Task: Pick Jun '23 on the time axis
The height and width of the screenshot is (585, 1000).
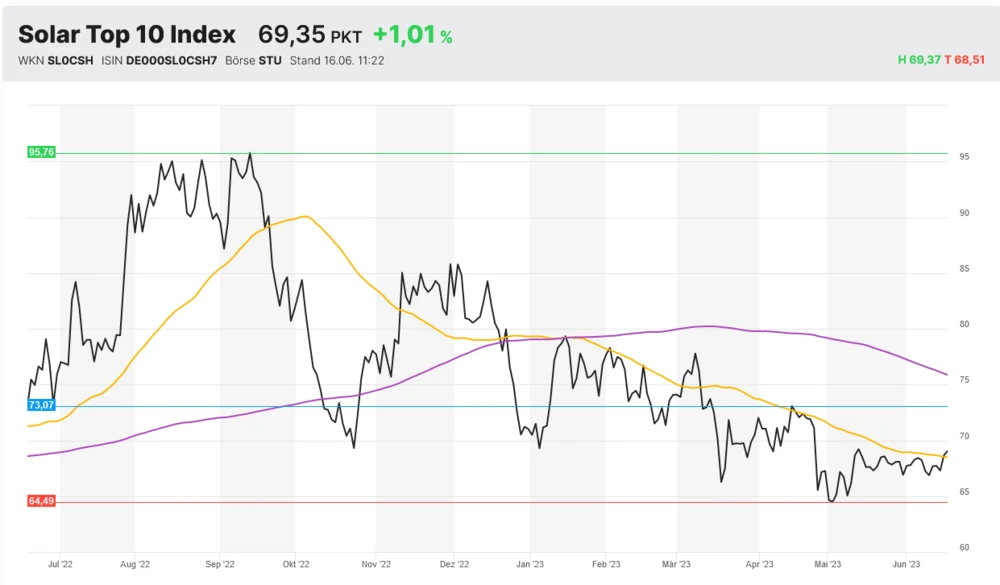Action: pos(906,563)
